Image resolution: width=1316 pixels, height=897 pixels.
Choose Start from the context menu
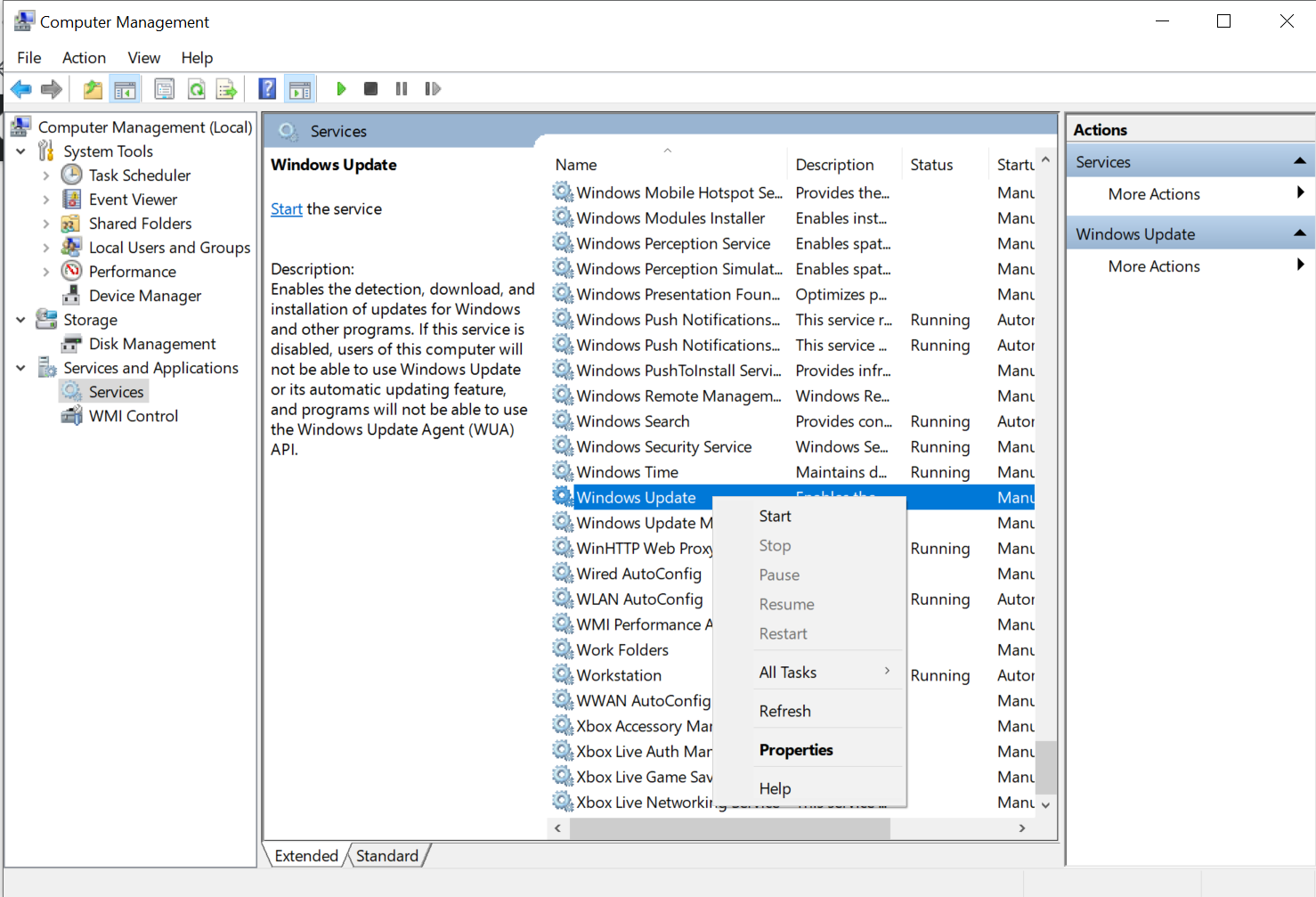[x=775, y=517]
